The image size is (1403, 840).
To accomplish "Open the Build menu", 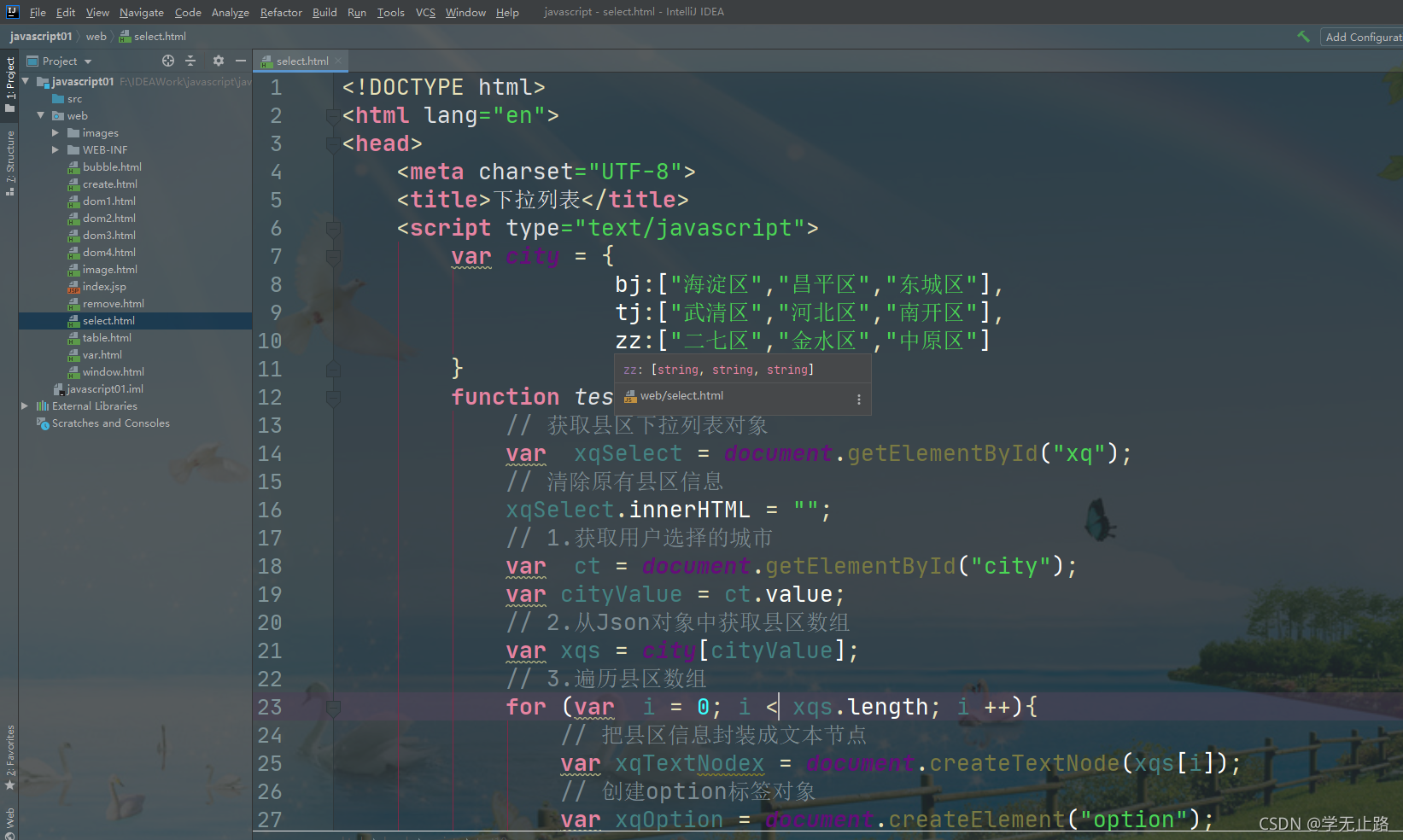I will pos(324,12).
